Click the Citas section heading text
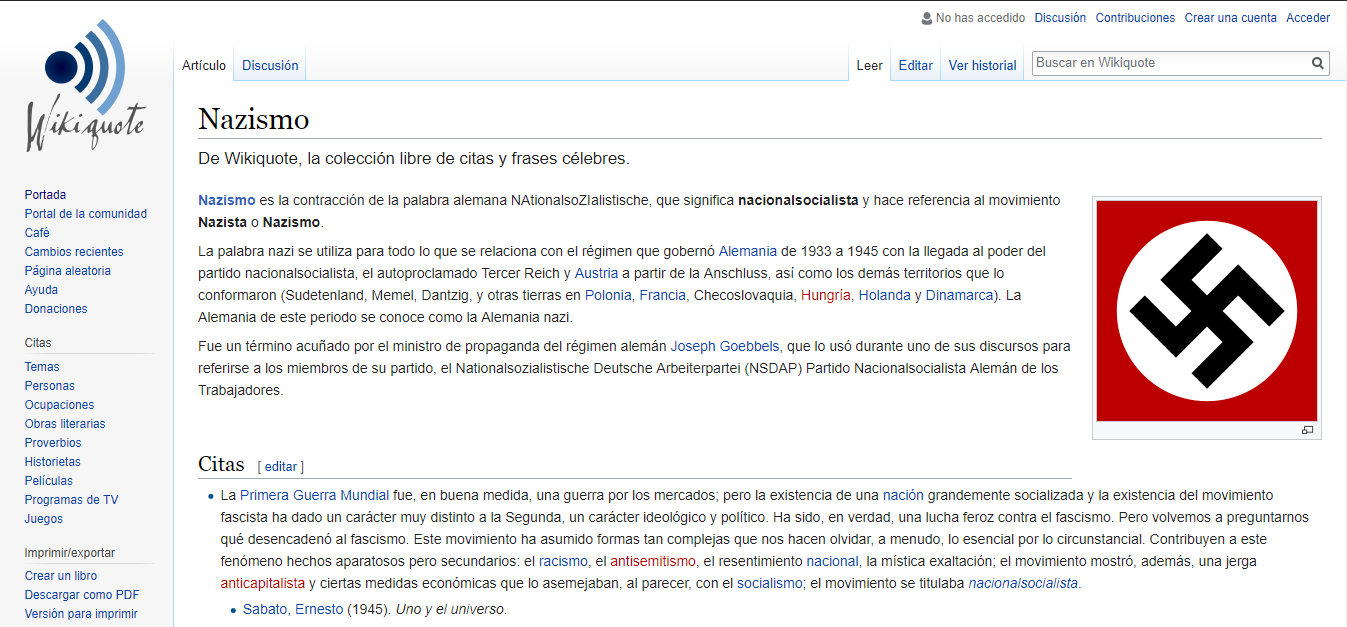Screen dimensions: 1347x627 [221, 464]
